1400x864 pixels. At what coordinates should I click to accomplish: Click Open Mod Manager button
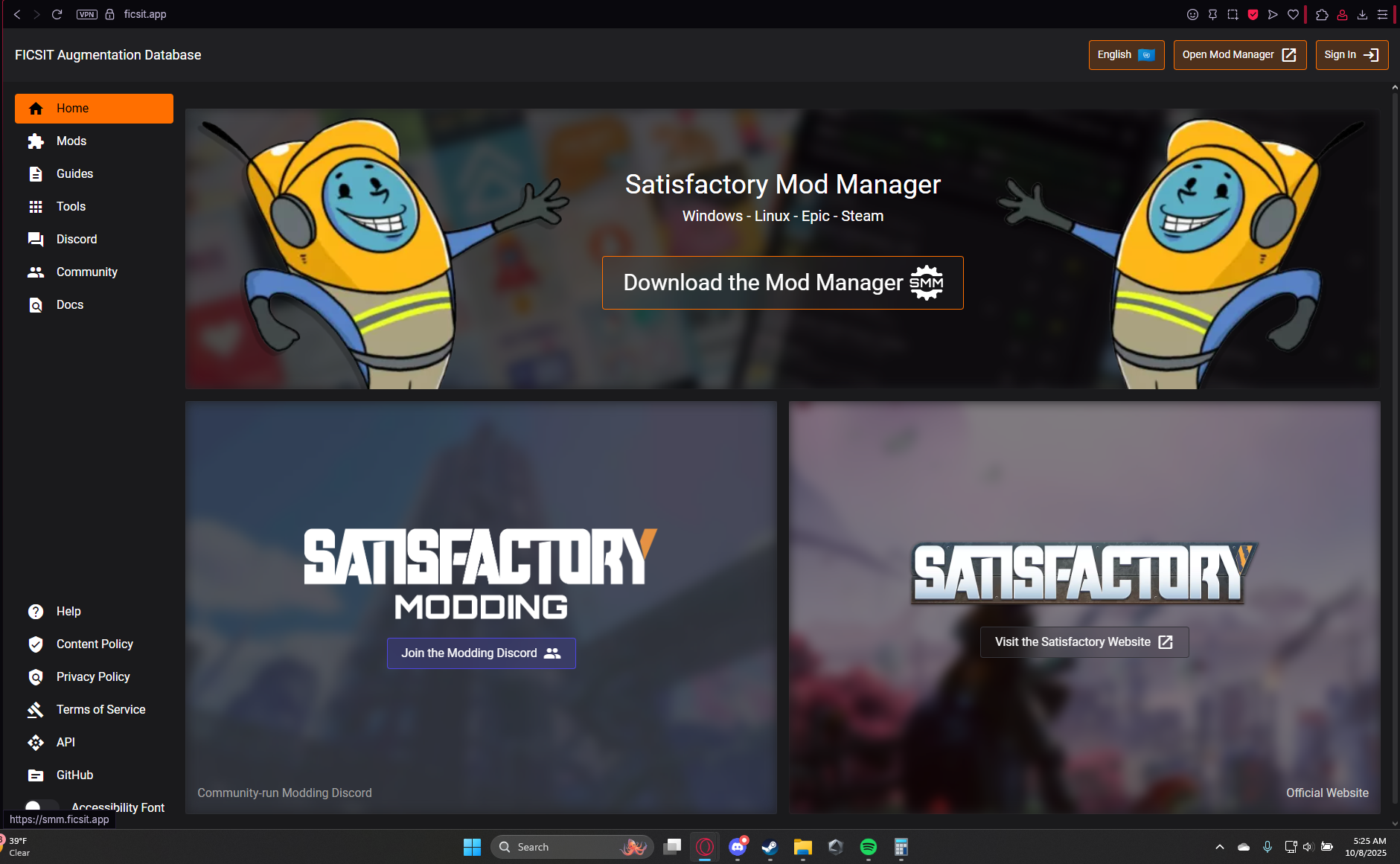pyautogui.click(x=1240, y=55)
